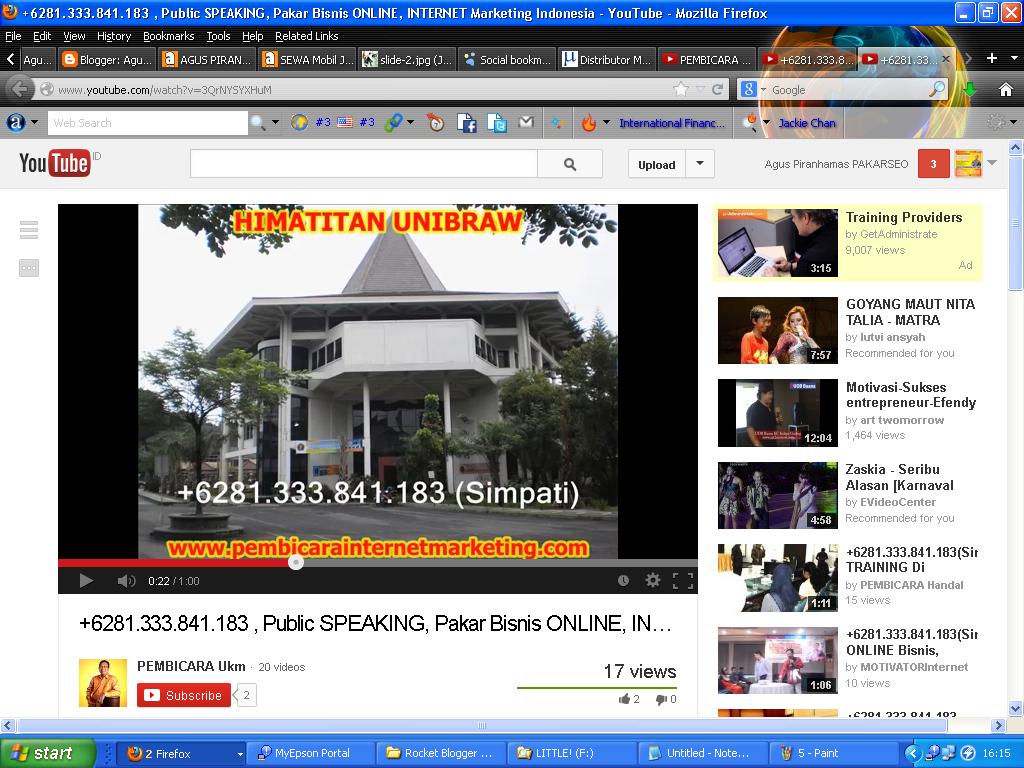Go to the Firefox home page

[x=1006, y=89]
